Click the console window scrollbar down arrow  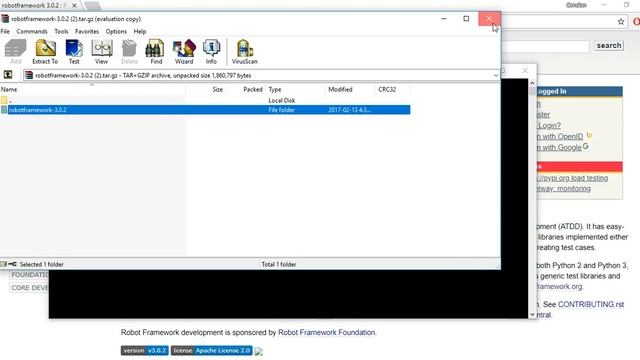coord(532,314)
